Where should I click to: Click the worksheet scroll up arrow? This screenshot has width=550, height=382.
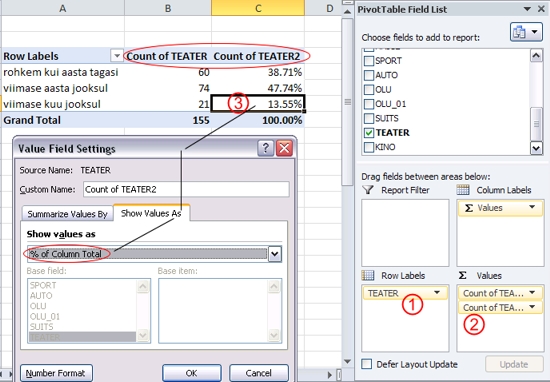point(347,12)
